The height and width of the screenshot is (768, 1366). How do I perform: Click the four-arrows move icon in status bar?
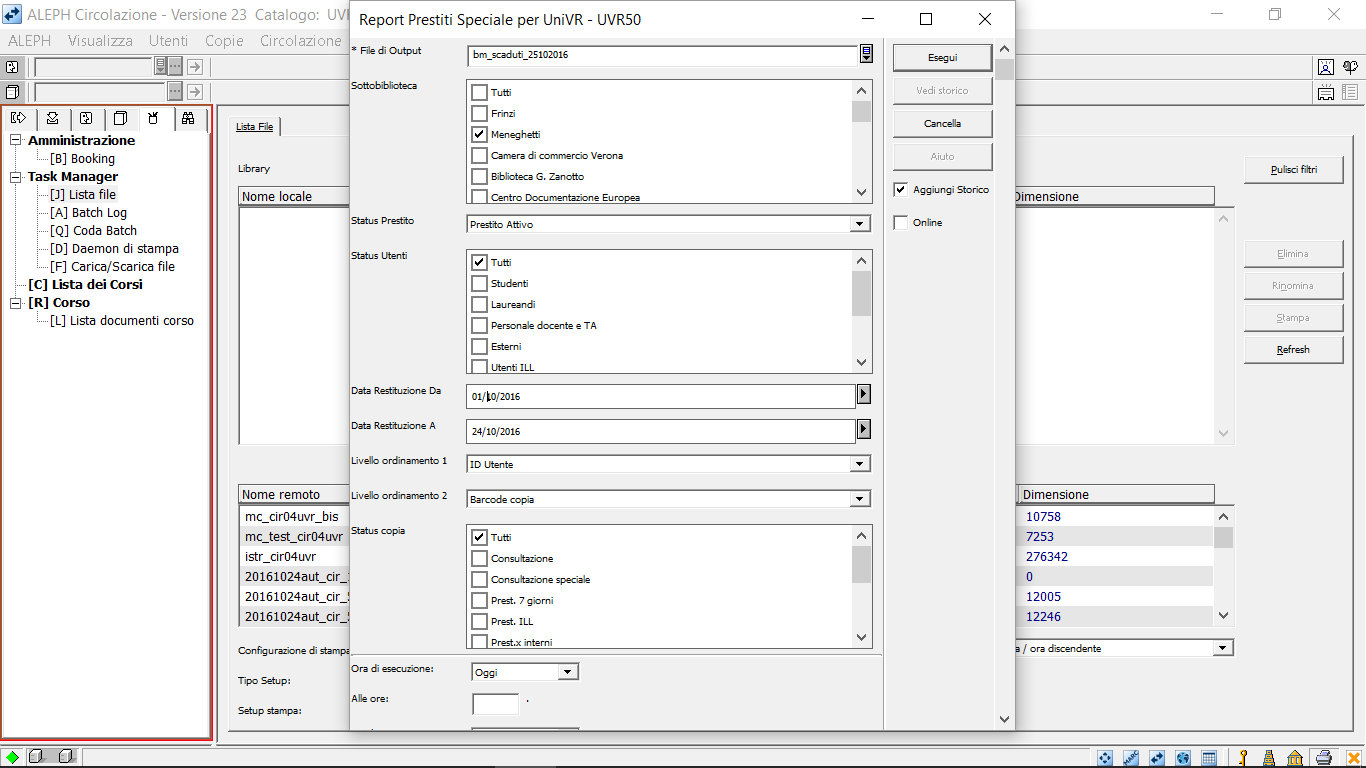[x=1106, y=758]
